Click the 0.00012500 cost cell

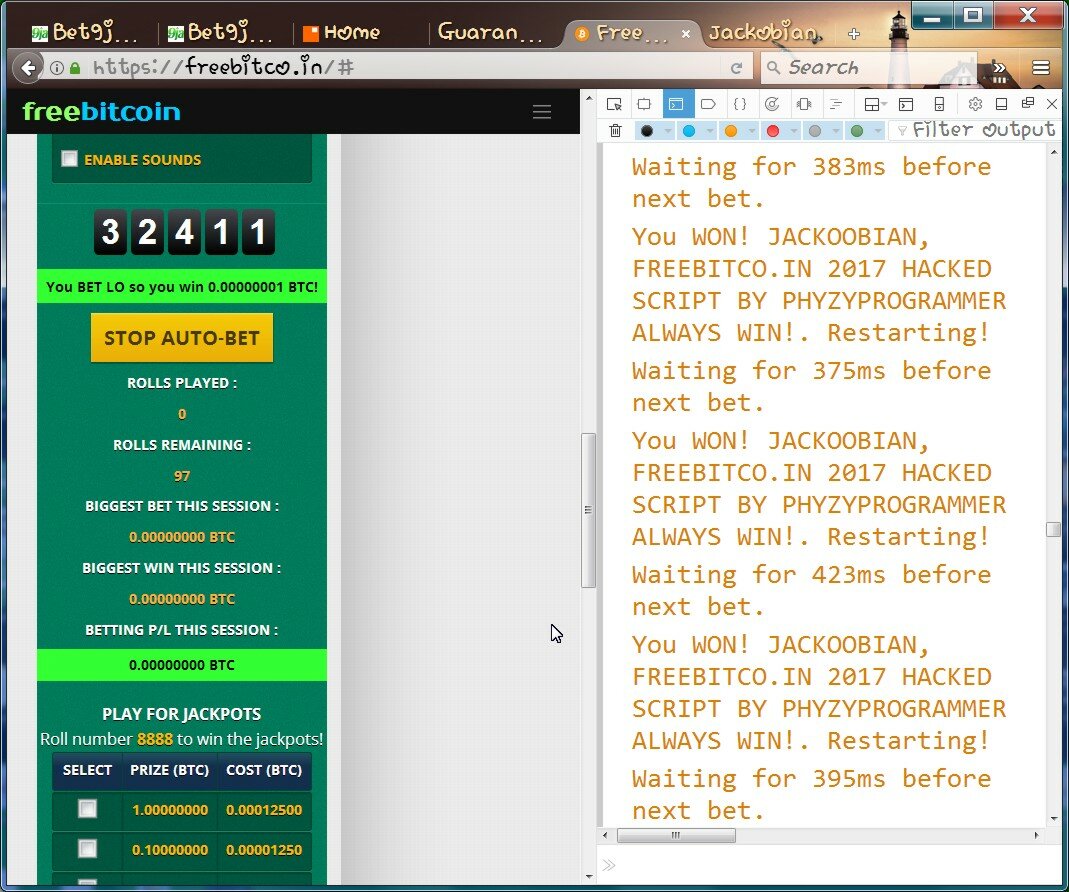pyautogui.click(x=264, y=810)
